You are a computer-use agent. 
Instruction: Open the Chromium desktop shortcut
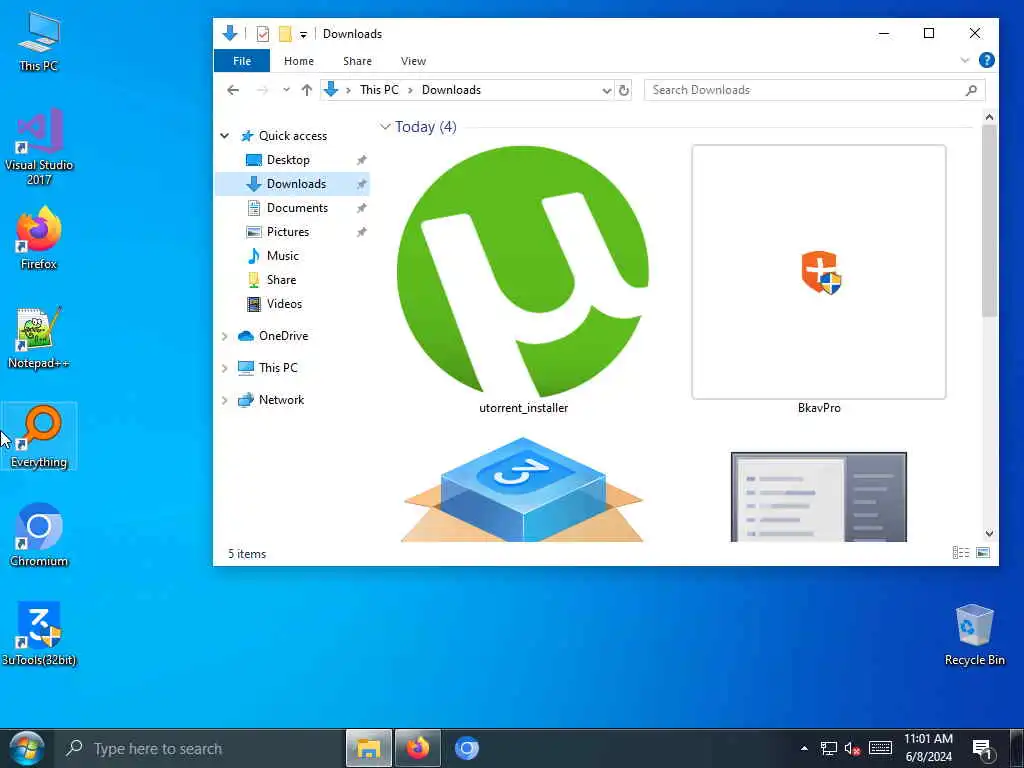click(39, 535)
